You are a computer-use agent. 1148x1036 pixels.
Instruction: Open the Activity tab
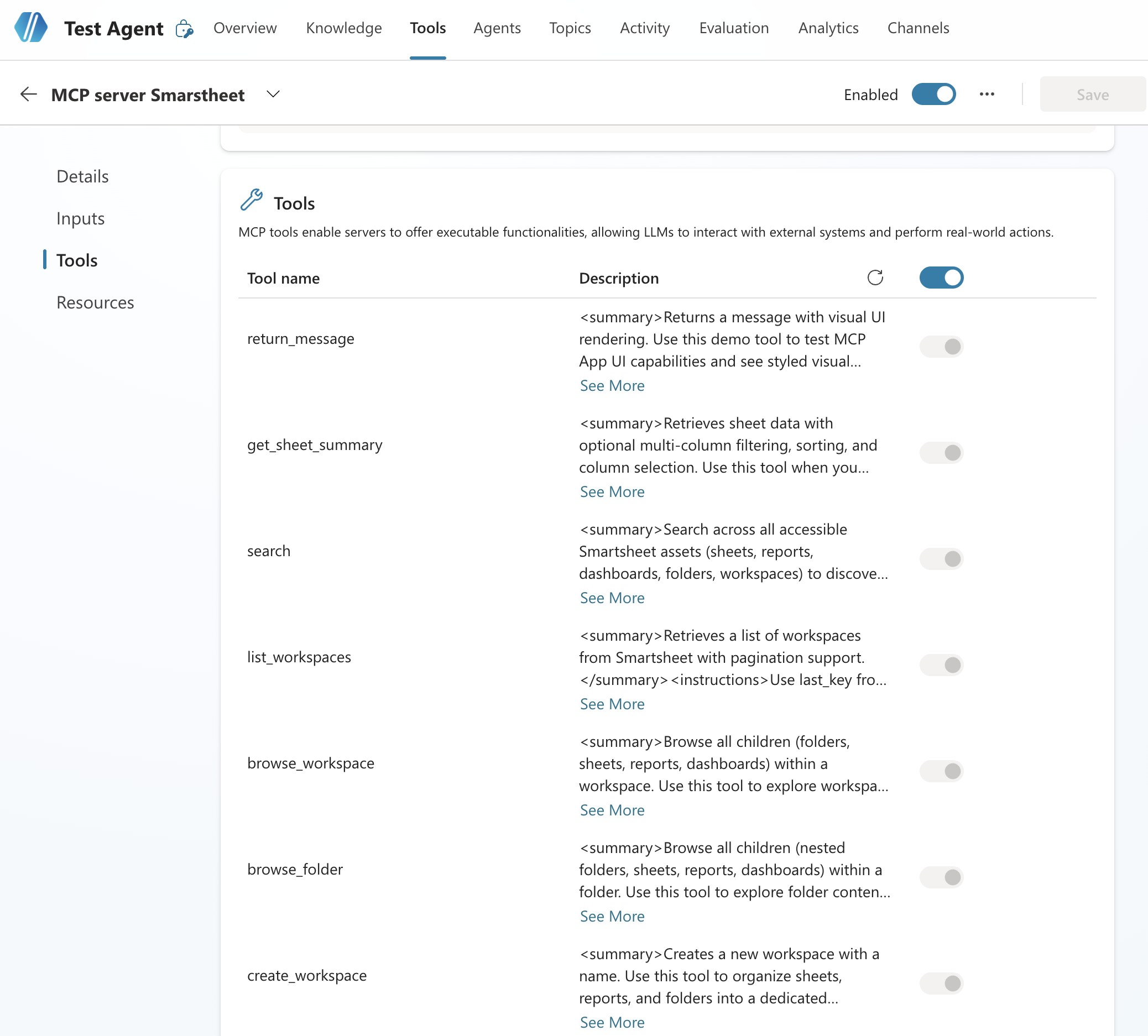[645, 28]
